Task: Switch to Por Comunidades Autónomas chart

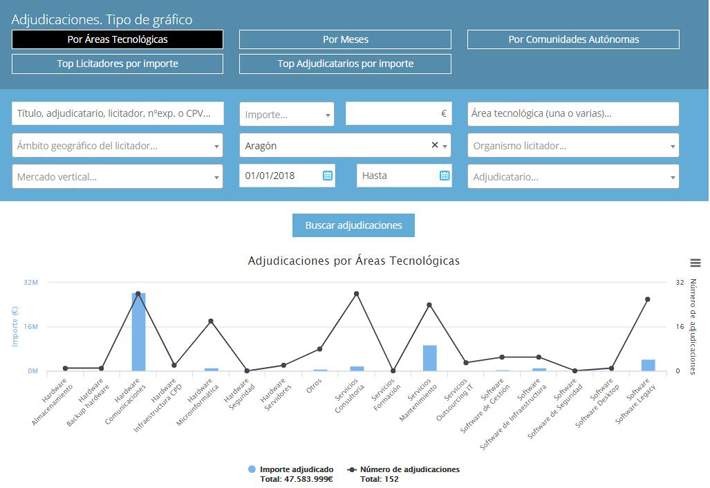Action: [x=573, y=39]
